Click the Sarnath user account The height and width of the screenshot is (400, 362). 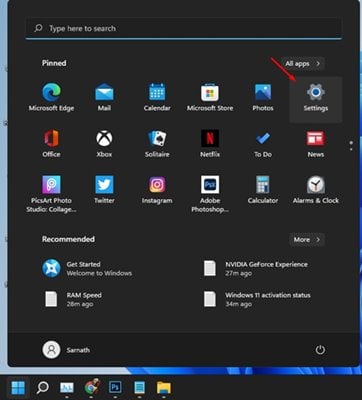pos(66,350)
